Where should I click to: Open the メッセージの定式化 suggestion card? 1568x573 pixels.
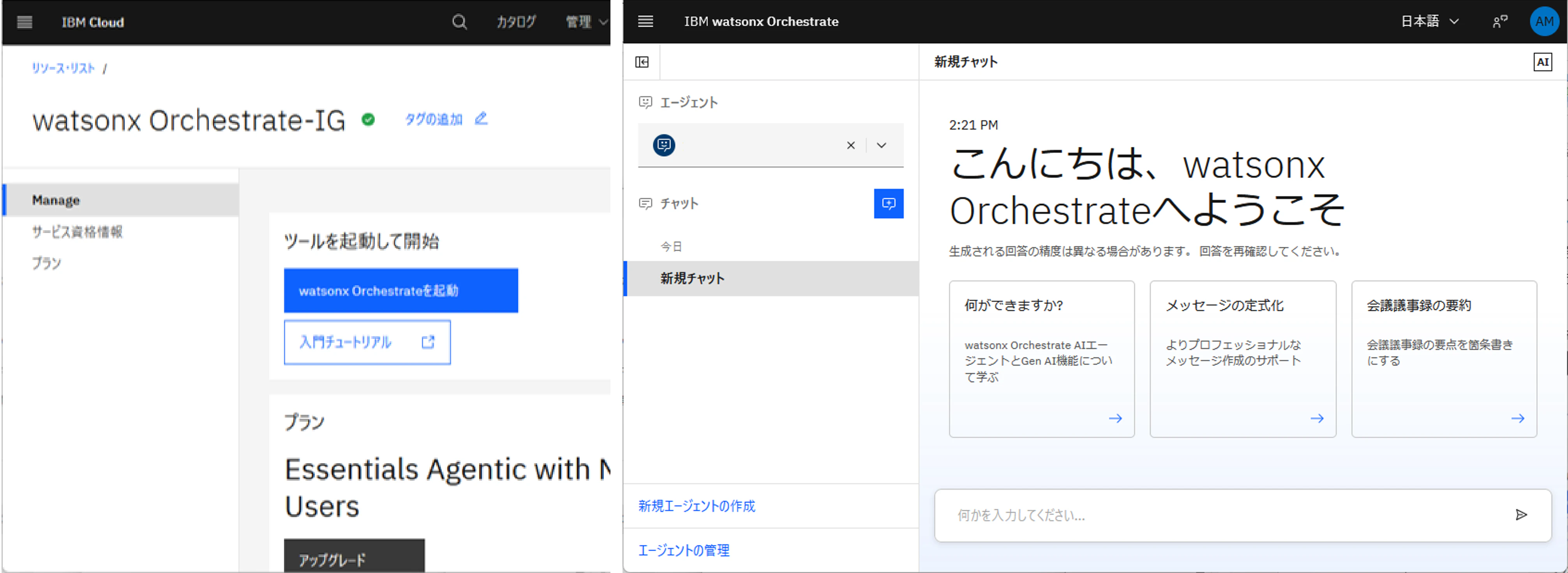[x=1242, y=359]
